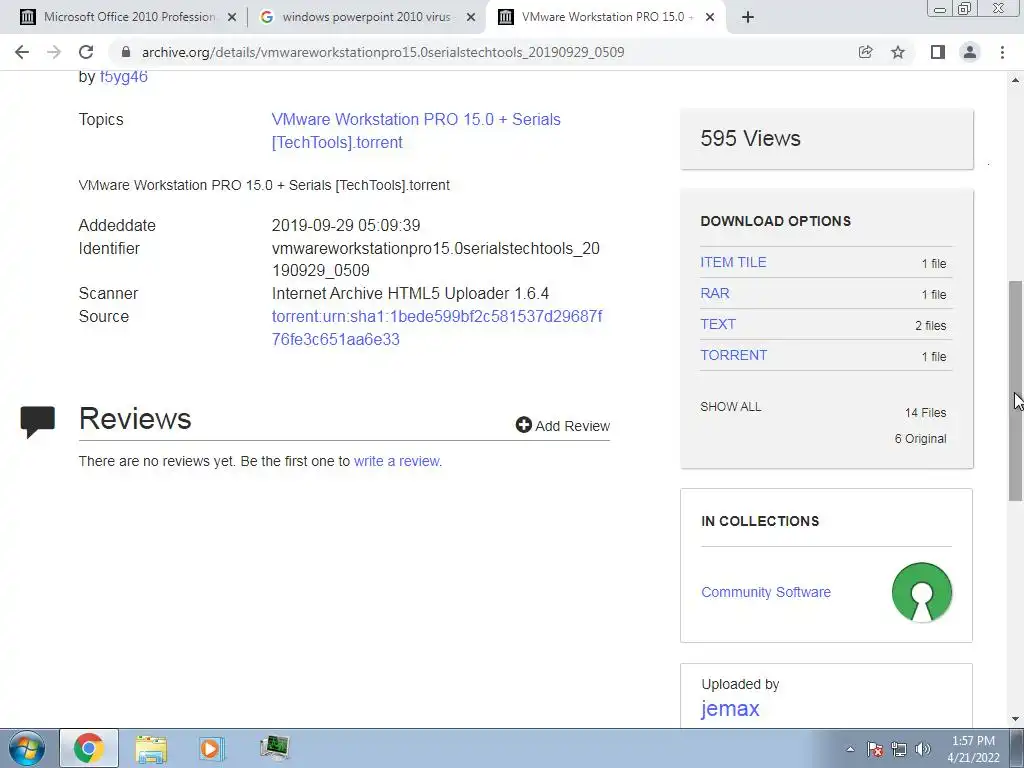Go back to the previous page
Screen dimensions: 1024x768
pyautogui.click(x=22, y=52)
